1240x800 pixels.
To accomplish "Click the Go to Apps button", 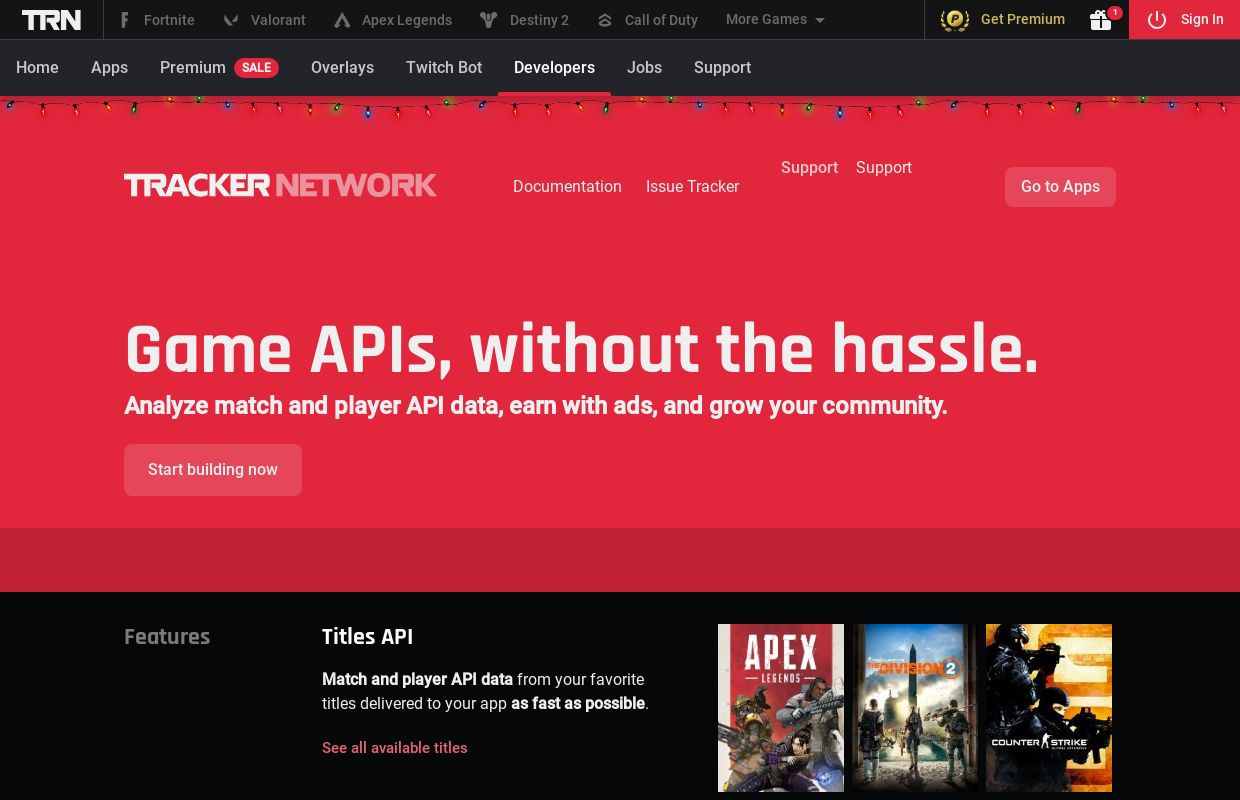I will [1060, 187].
